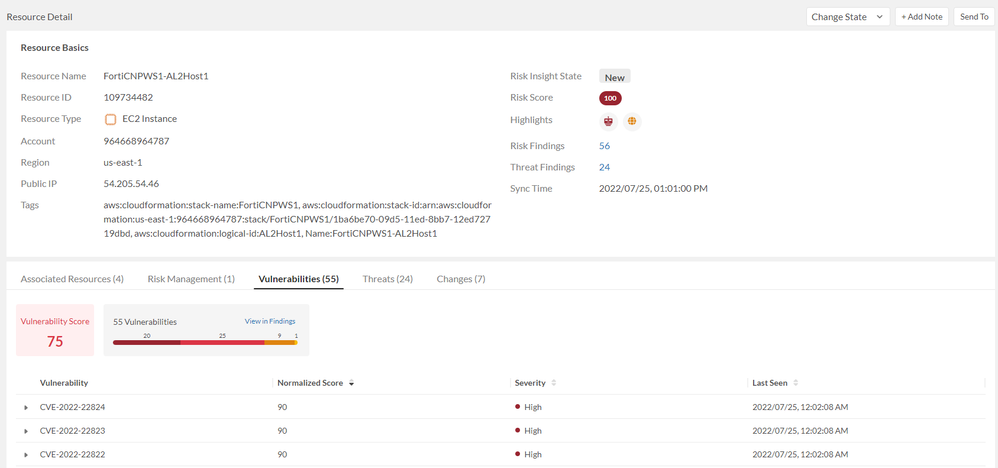This screenshot has width=998, height=468.
Task: Click High severity for CVE-2022-22824
Action: pyautogui.click(x=528, y=408)
